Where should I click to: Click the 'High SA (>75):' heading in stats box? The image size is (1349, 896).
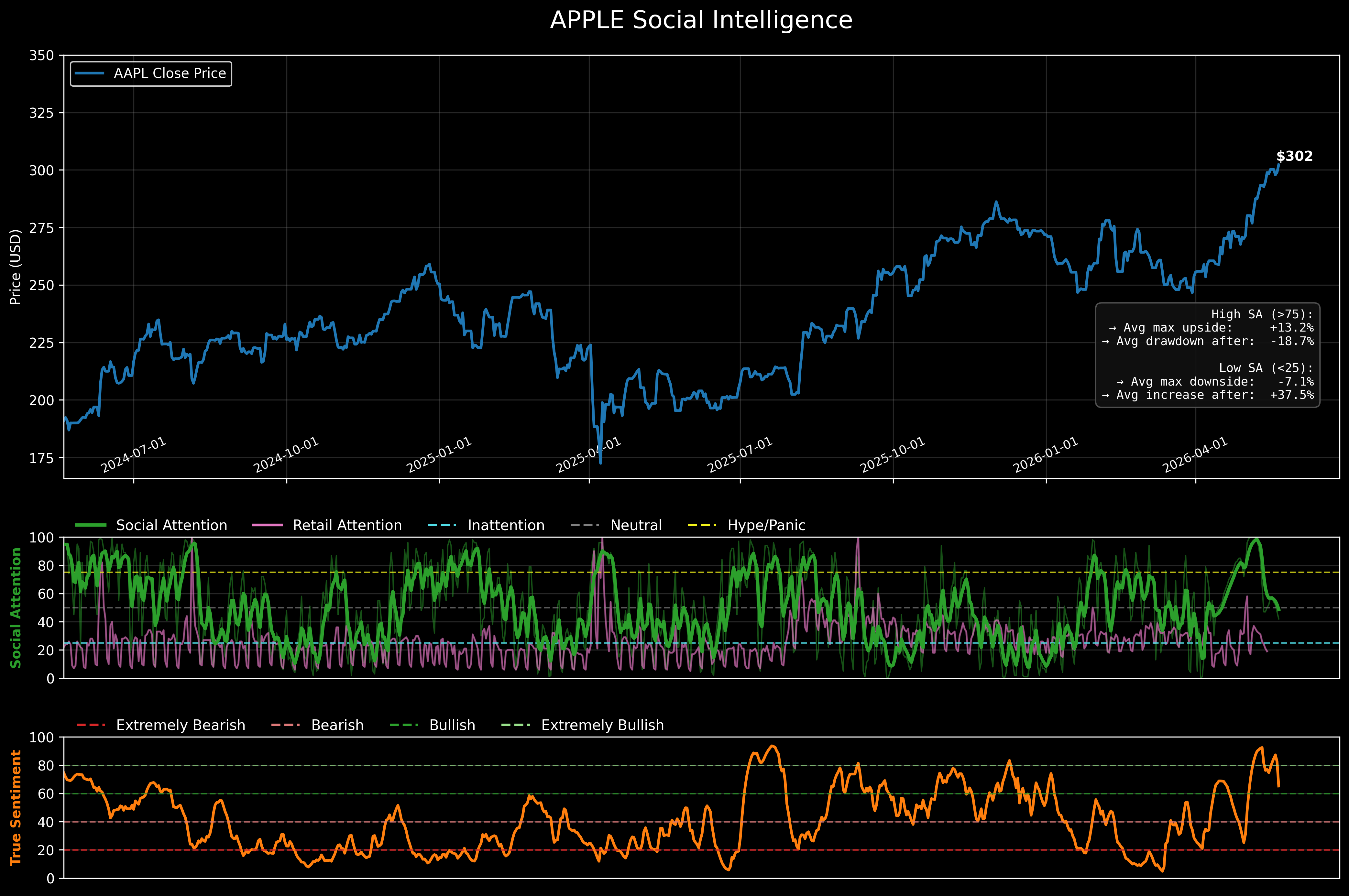click(1262, 314)
